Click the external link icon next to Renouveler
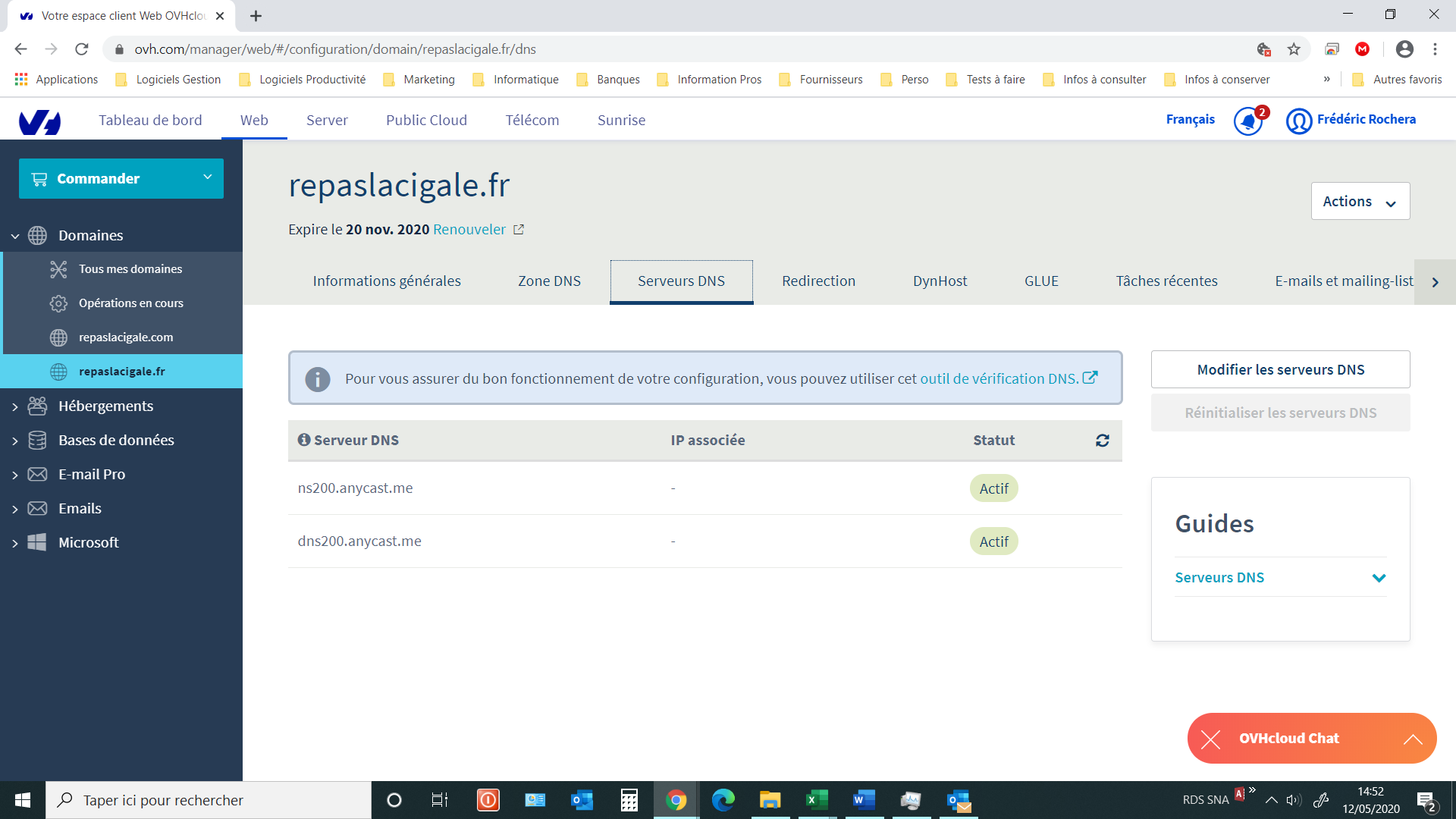The image size is (1456, 819). 519,230
